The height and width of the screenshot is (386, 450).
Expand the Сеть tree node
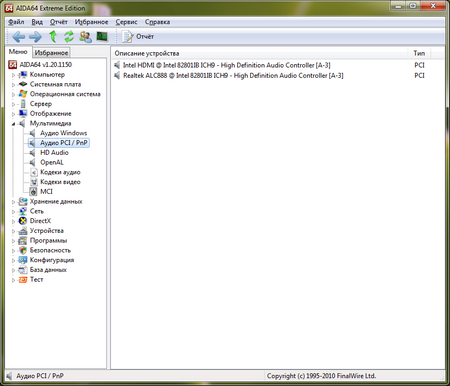(x=13, y=212)
